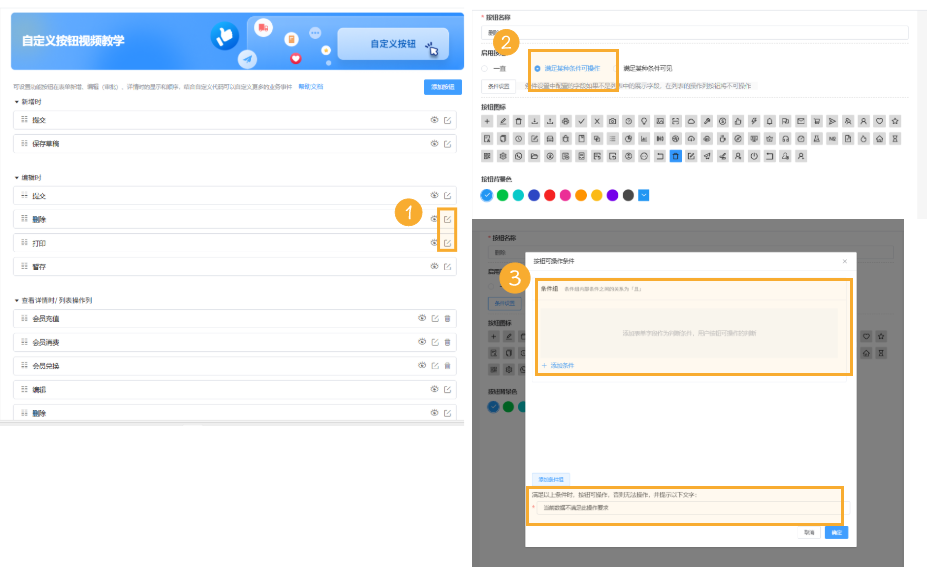Toggle visibility of 会员消费 button

coord(422,342)
